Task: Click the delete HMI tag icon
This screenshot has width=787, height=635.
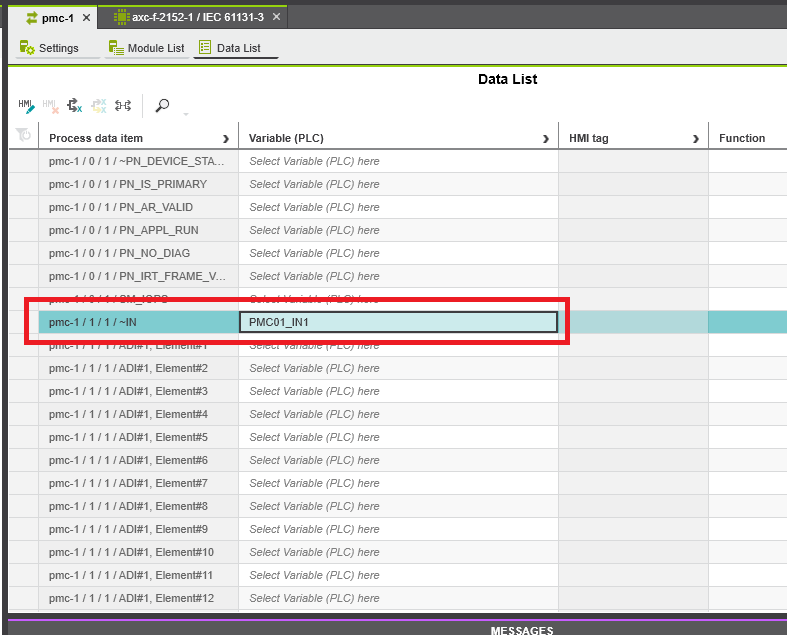Action: (x=50, y=105)
